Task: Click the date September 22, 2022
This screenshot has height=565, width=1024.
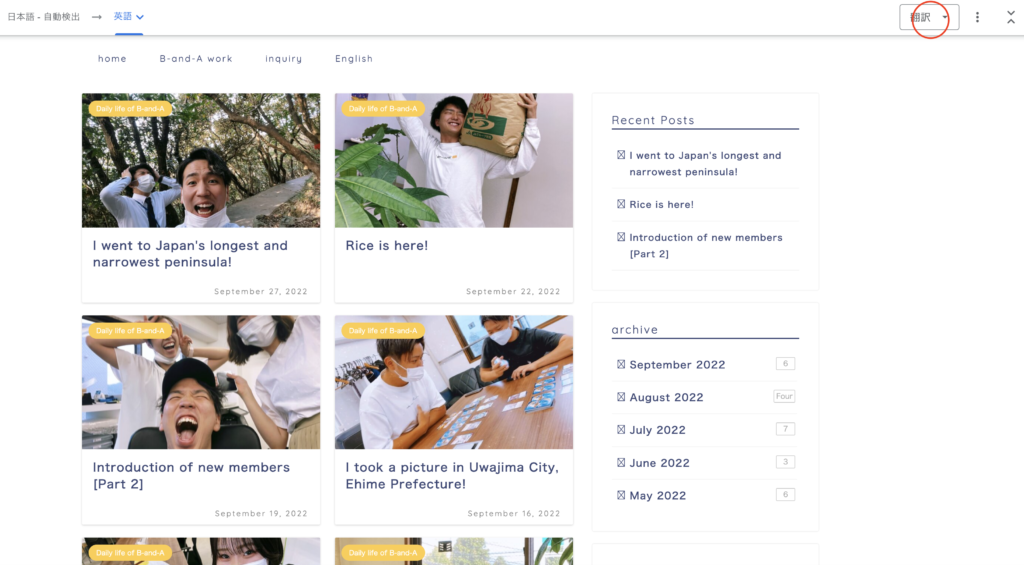Action: tap(513, 291)
